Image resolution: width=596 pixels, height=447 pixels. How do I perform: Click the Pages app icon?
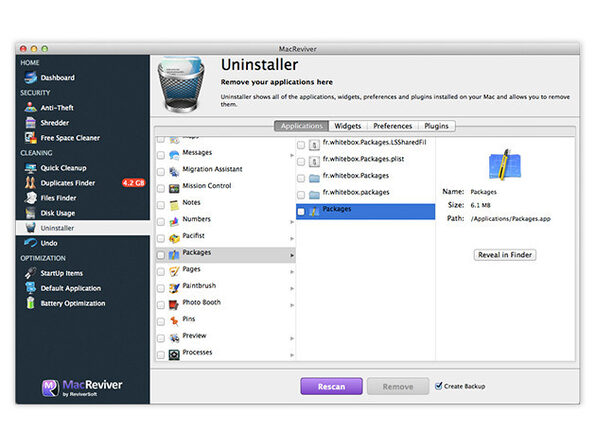pos(174,272)
